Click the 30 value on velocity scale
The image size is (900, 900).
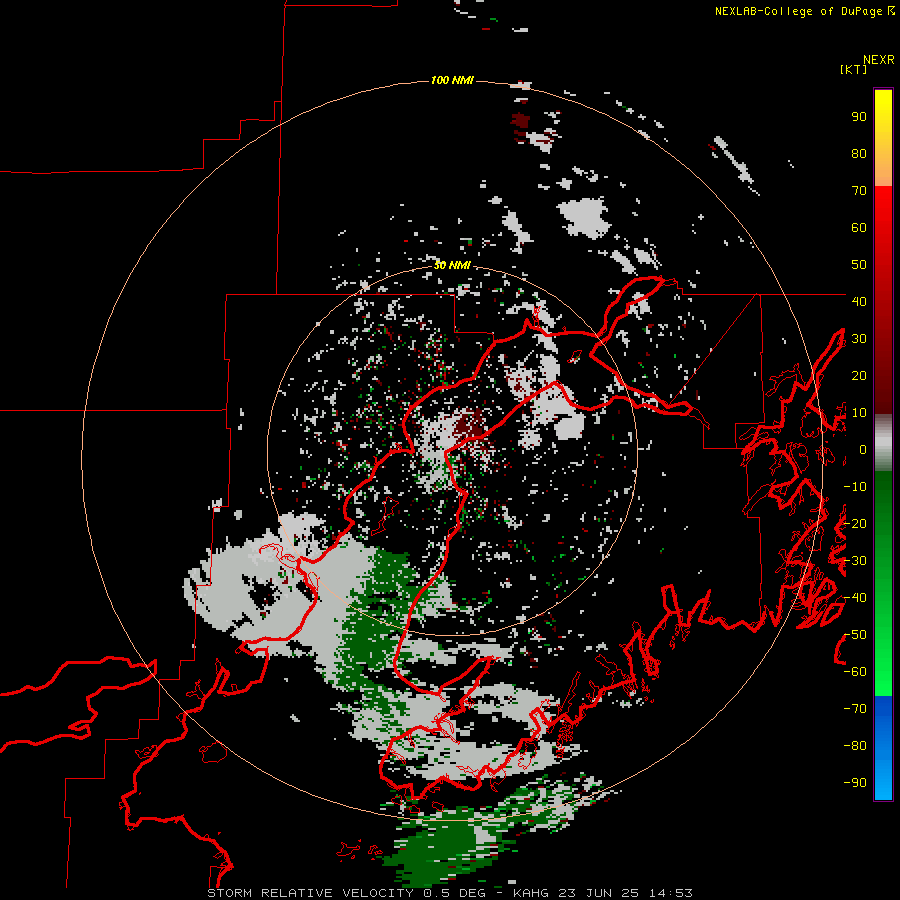[859, 339]
